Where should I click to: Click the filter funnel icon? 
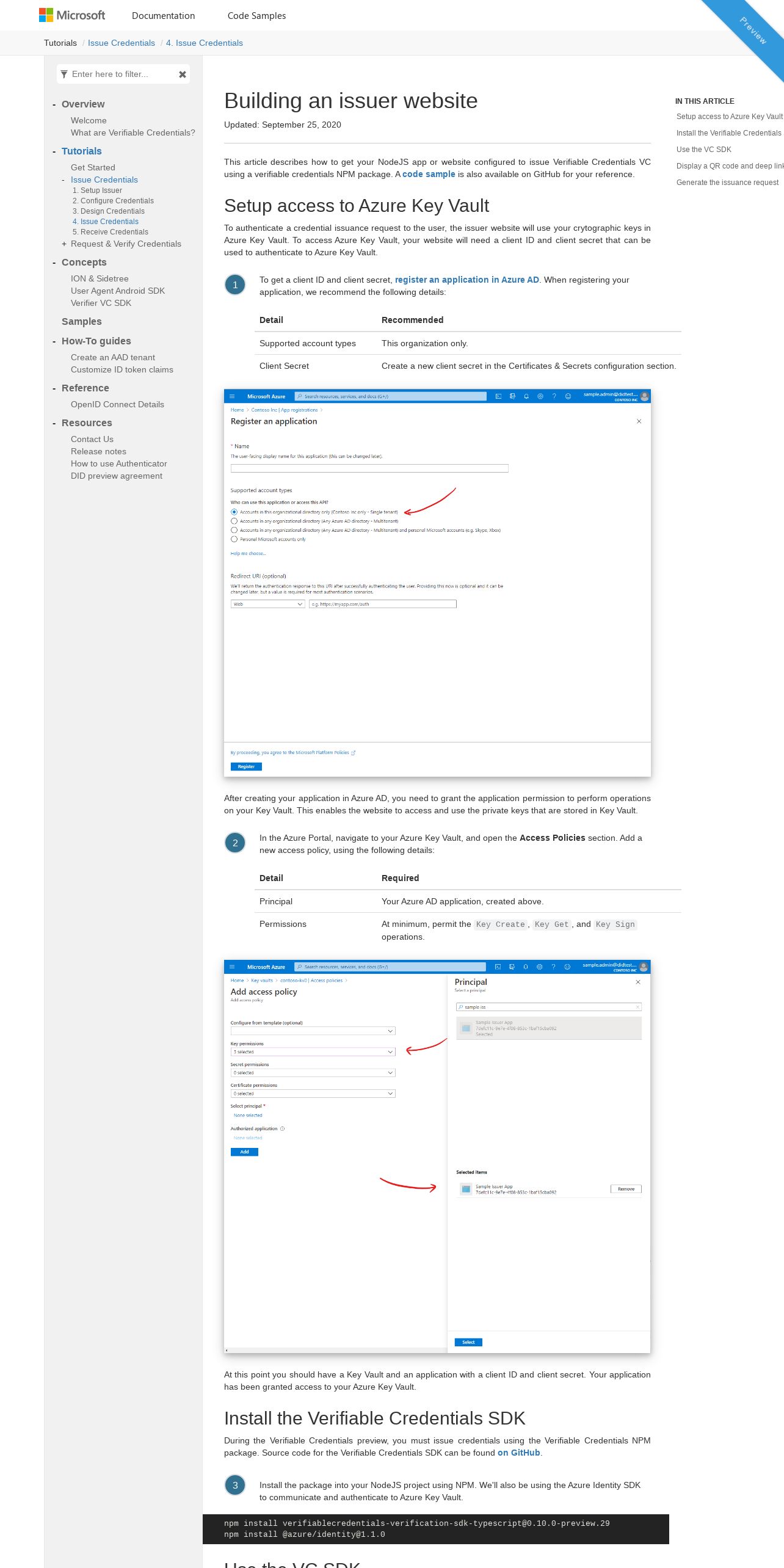coord(64,74)
